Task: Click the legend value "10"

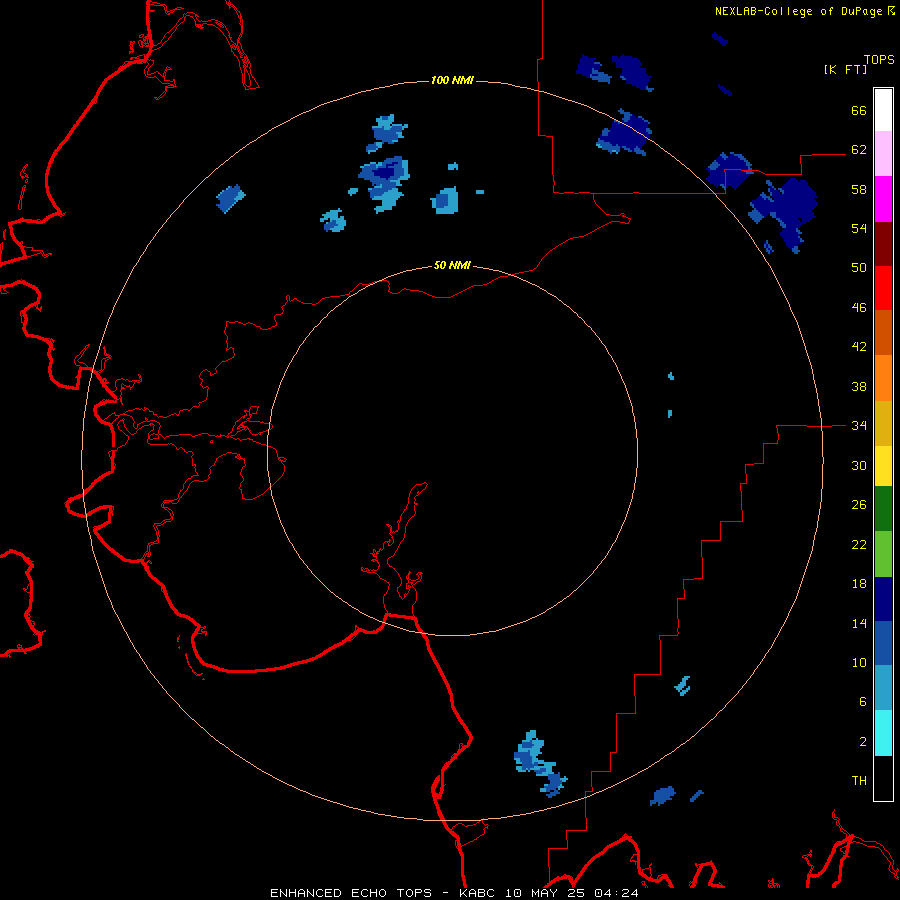Action: point(859,663)
